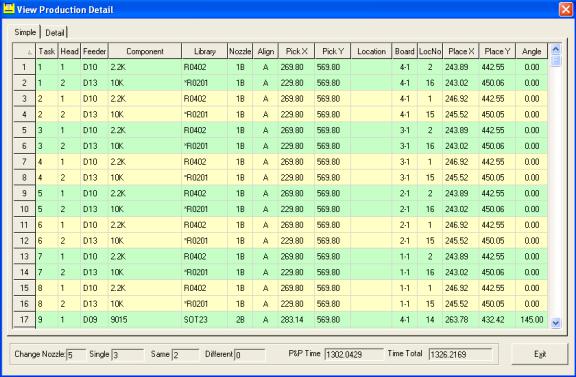Switch to the Detail tab

54,33
